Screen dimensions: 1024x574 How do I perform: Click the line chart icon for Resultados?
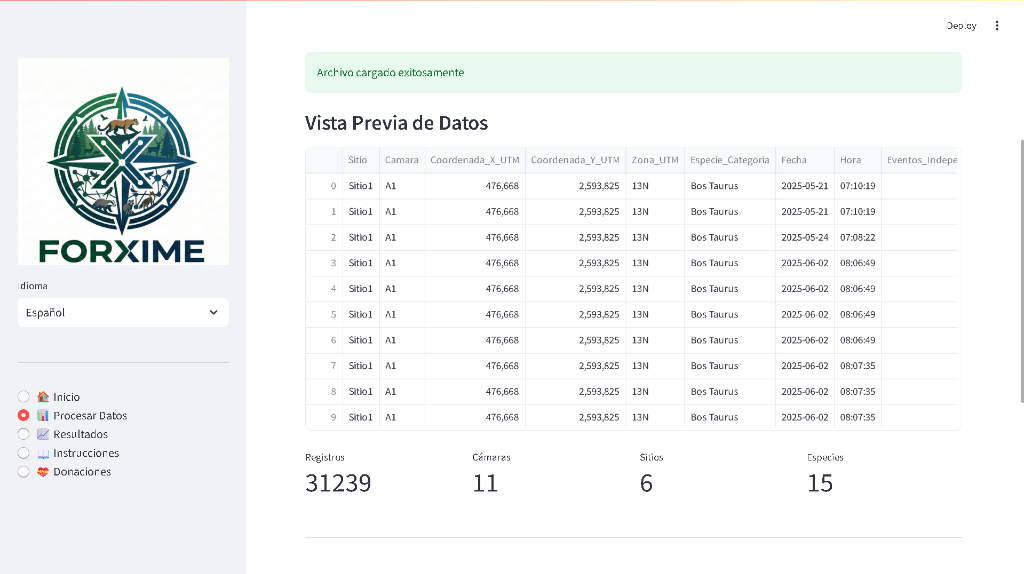click(43, 435)
